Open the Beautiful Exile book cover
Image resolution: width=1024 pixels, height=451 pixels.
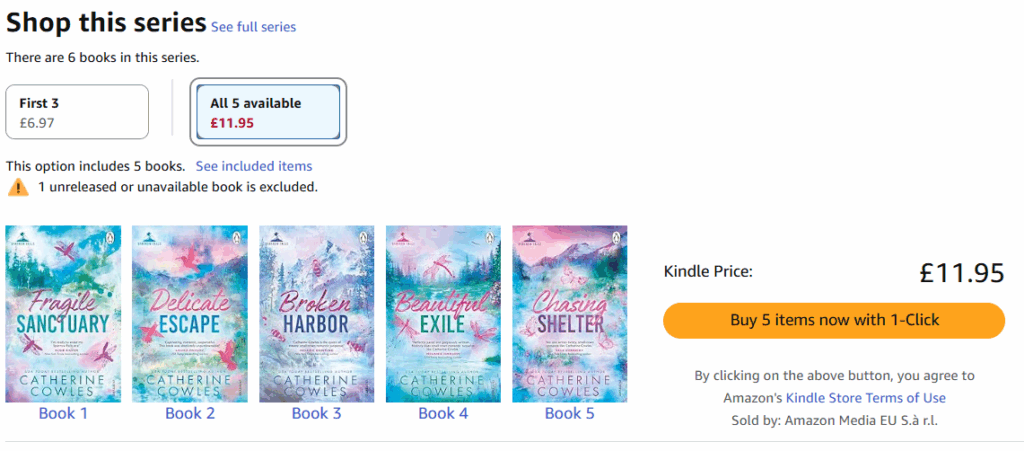443,314
